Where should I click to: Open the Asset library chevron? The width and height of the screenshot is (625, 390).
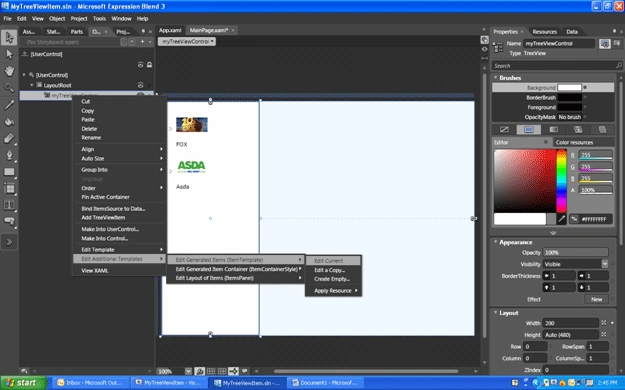[9, 242]
